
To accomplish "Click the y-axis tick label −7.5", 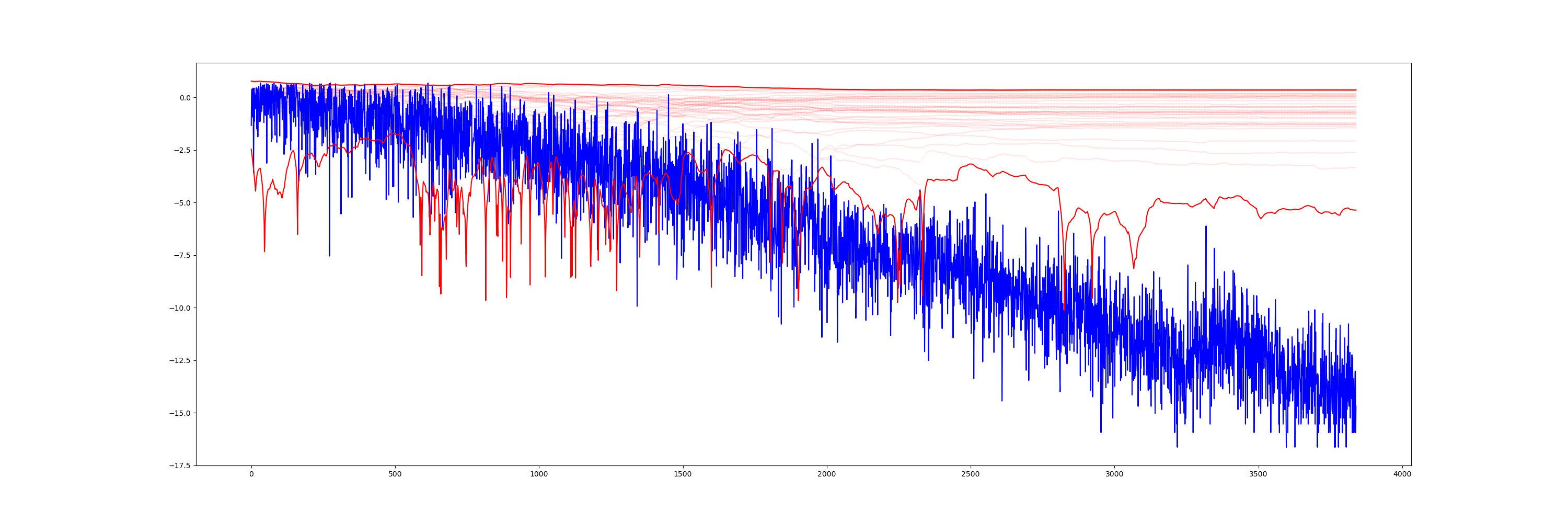I will click(x=182, y=256).
